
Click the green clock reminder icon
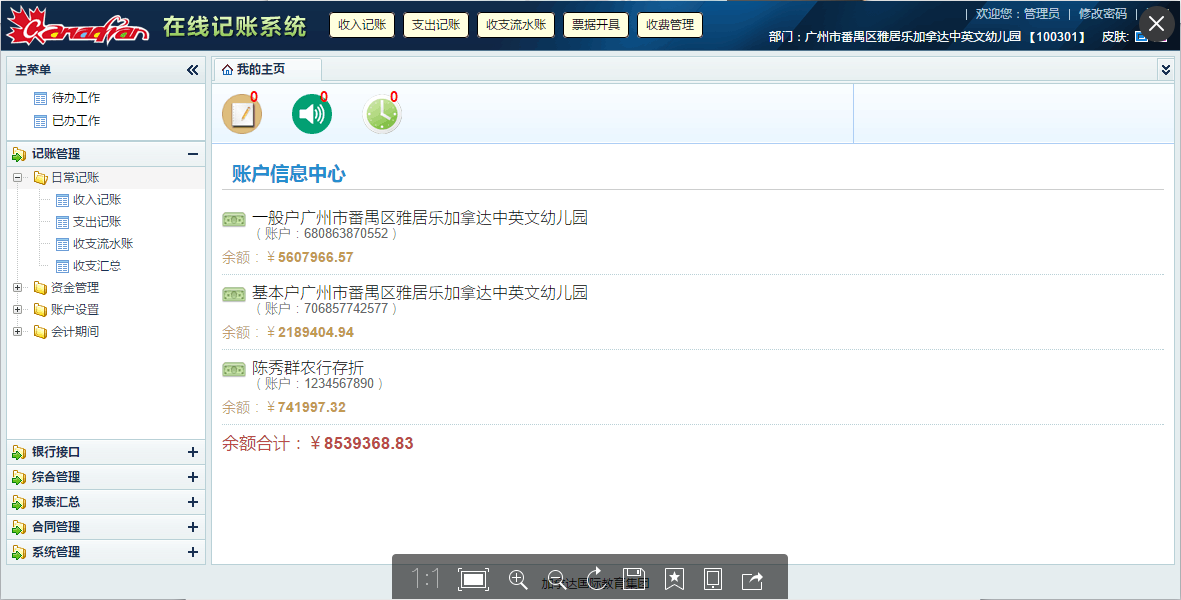pos(381,114)
